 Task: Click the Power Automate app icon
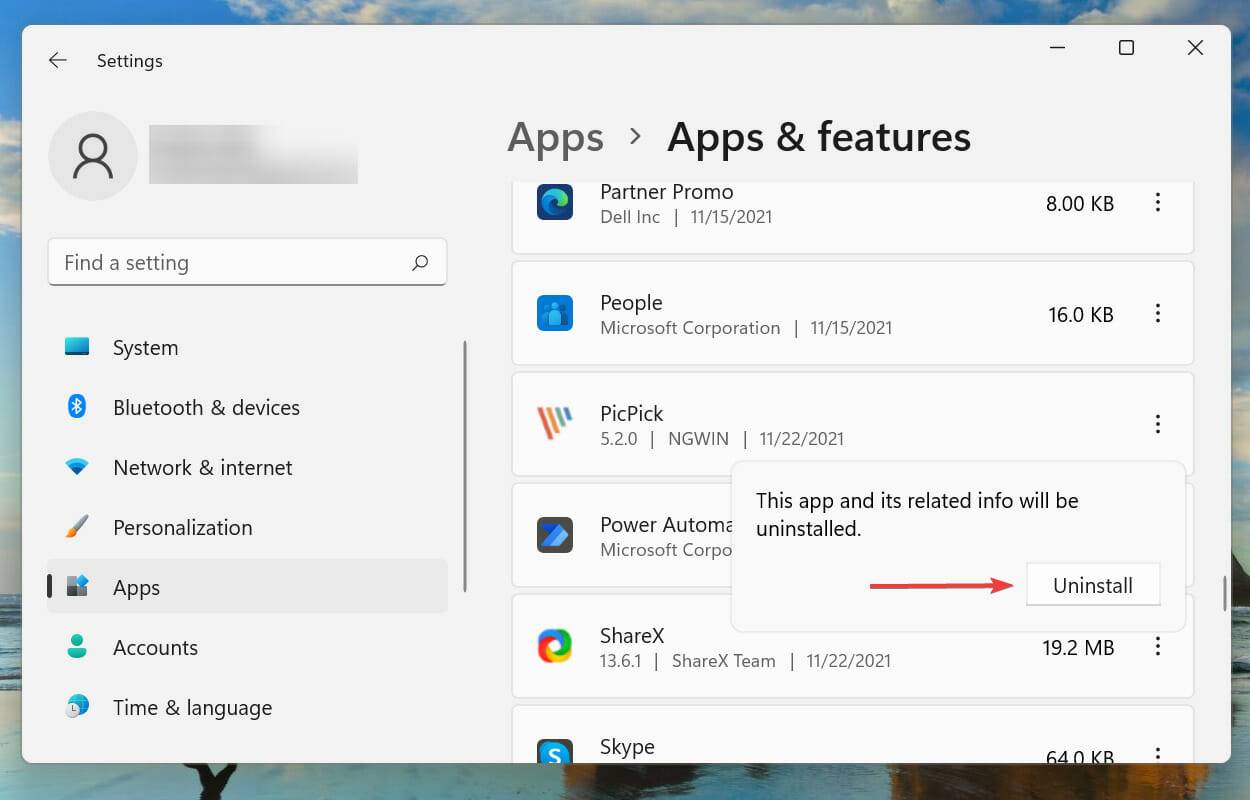click(555, 535)
